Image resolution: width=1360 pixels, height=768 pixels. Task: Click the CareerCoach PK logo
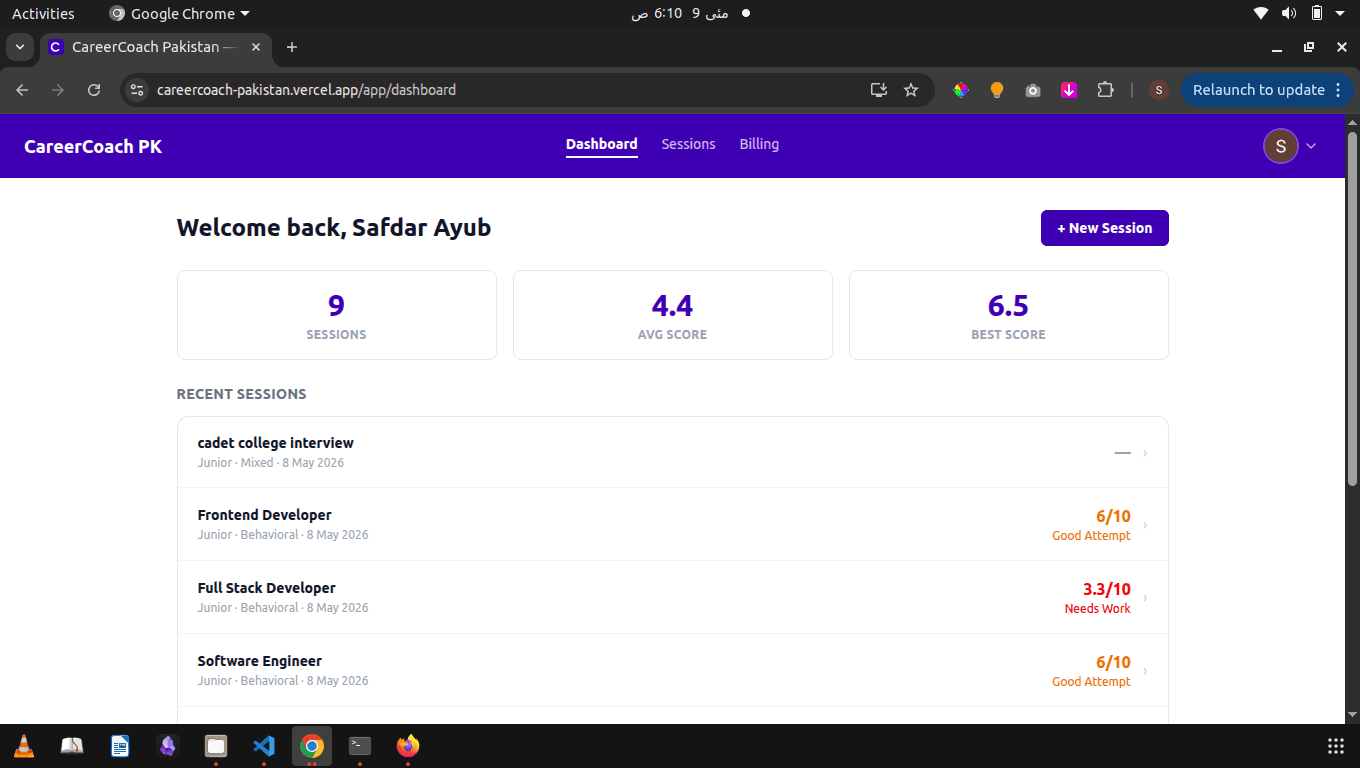click(x=93, y=146)
